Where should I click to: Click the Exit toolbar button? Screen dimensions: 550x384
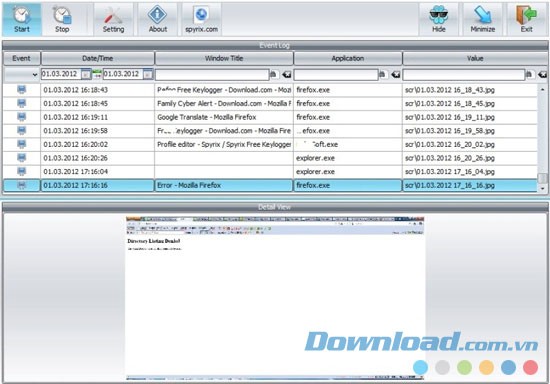526,19
